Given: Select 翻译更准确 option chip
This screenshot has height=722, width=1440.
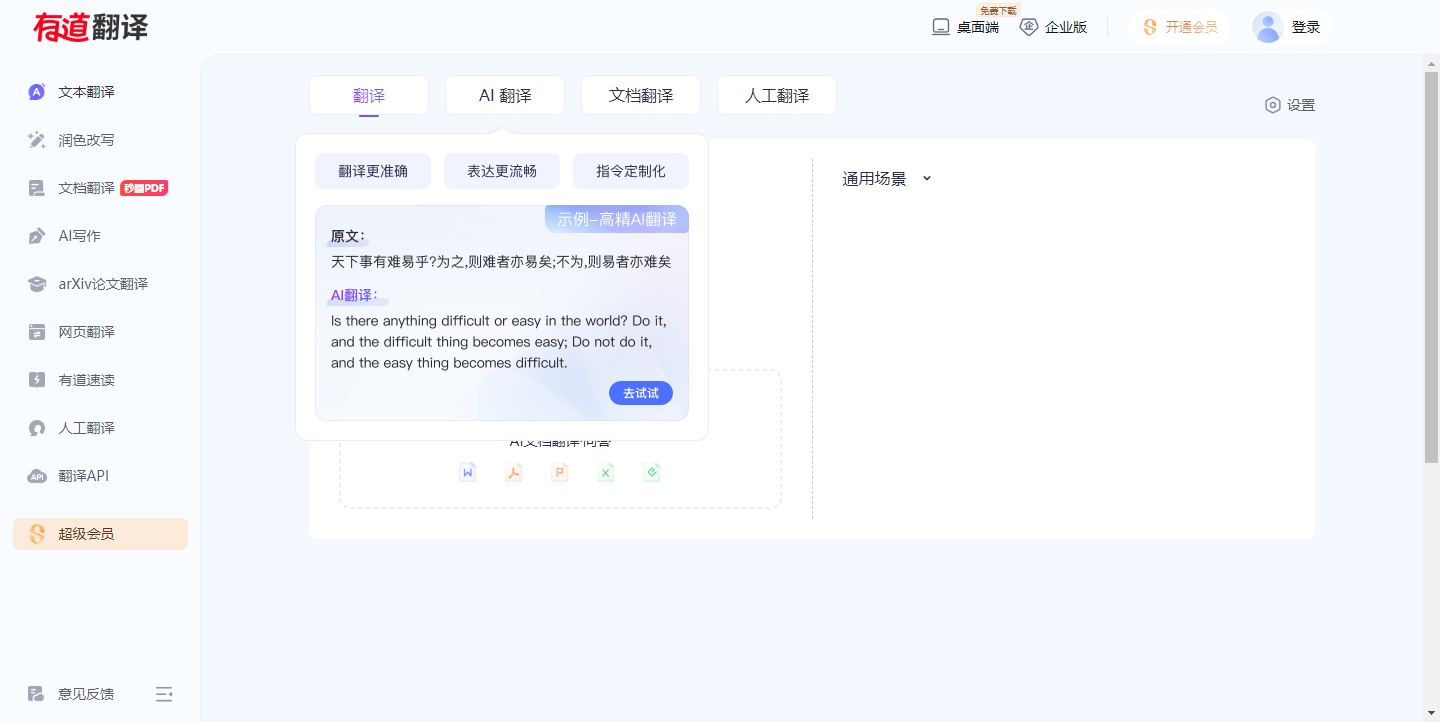Looking at the screenshot, I should click(x=373, y=171).
